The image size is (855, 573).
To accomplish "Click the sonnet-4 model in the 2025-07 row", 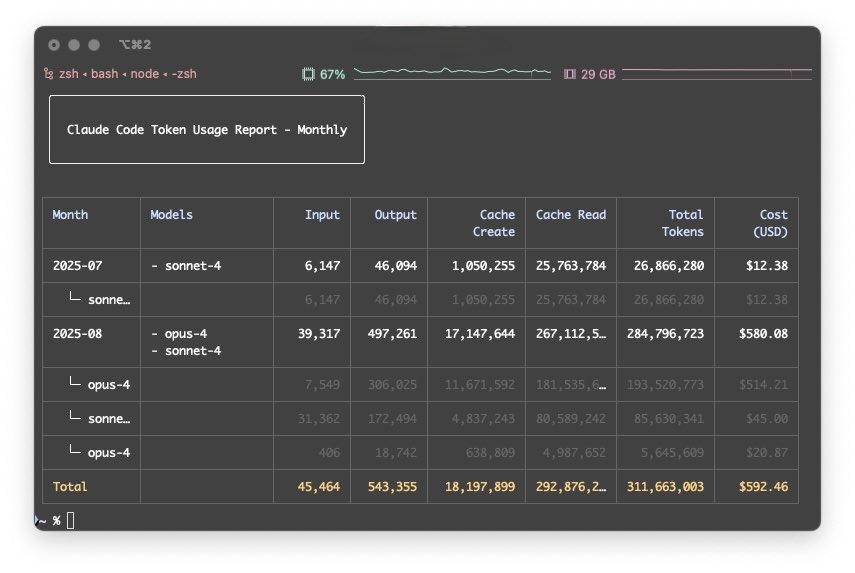I will (186, 266).
